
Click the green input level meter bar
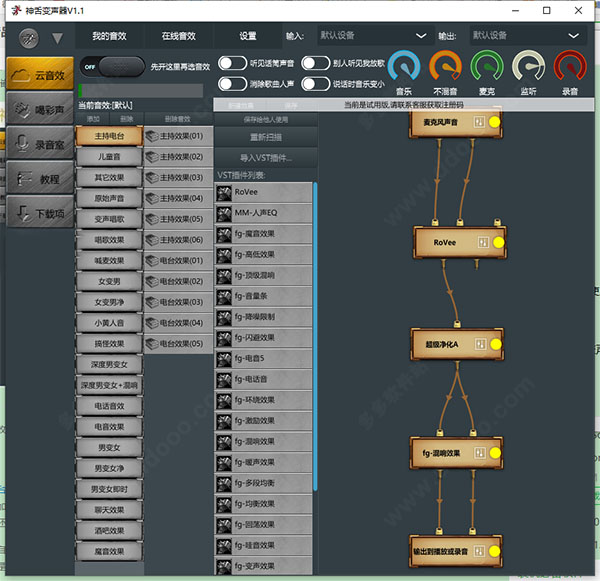pyautogui.click(x=140, y=91)
